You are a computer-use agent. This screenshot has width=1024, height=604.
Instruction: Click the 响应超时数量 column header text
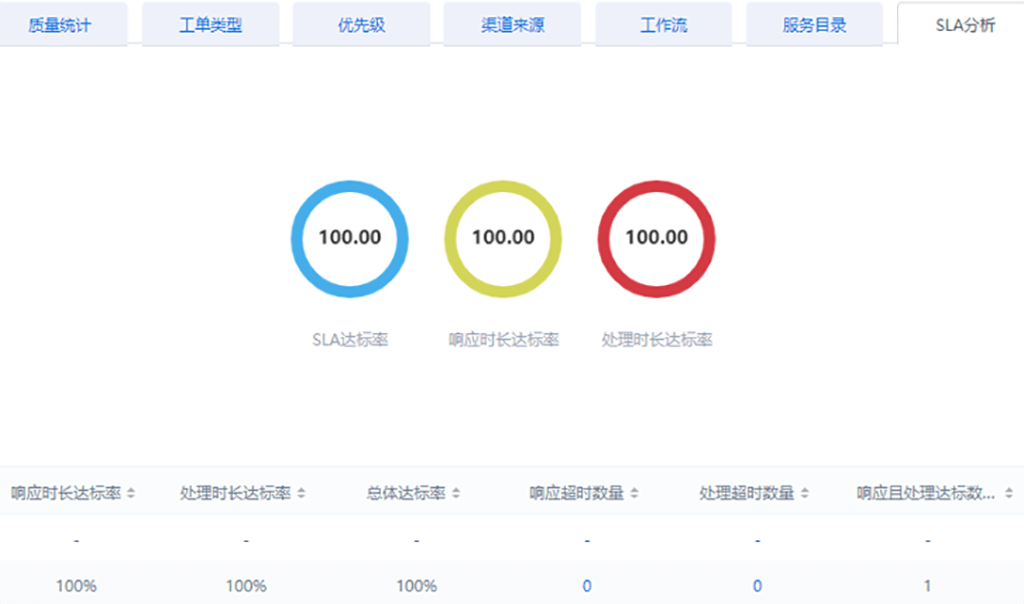point(577,493)
